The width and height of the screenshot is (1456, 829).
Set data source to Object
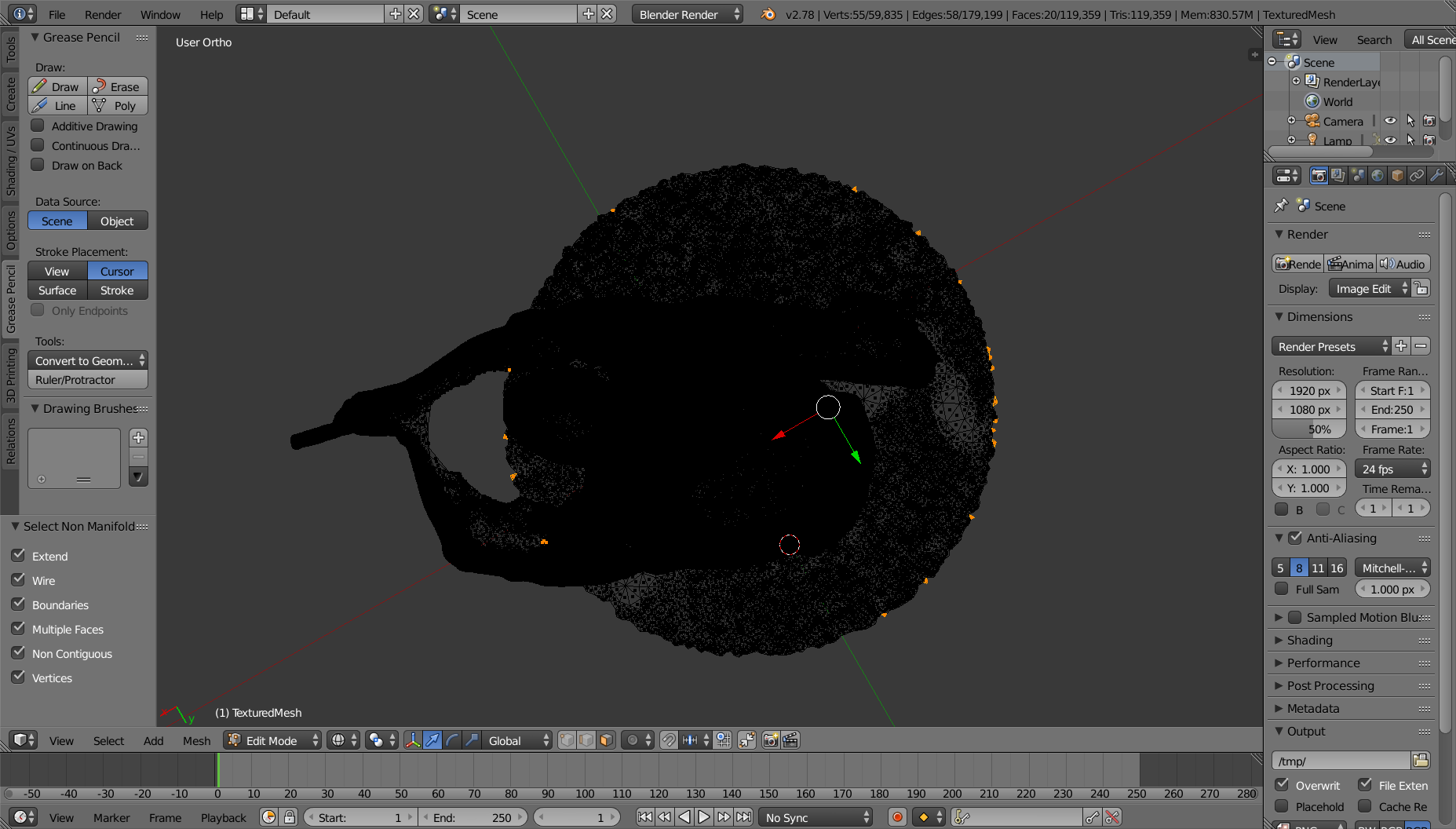118,221
